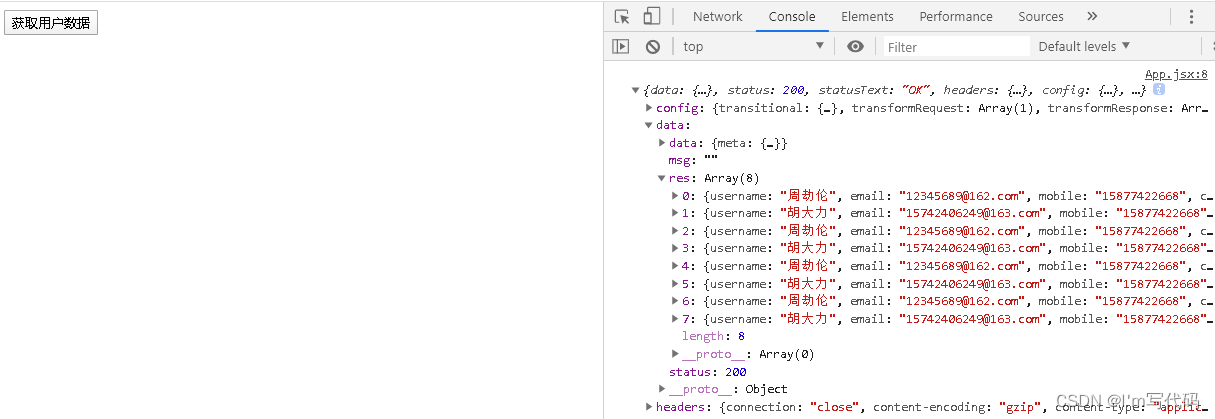Switch to the Performance tab

(956, 16)
